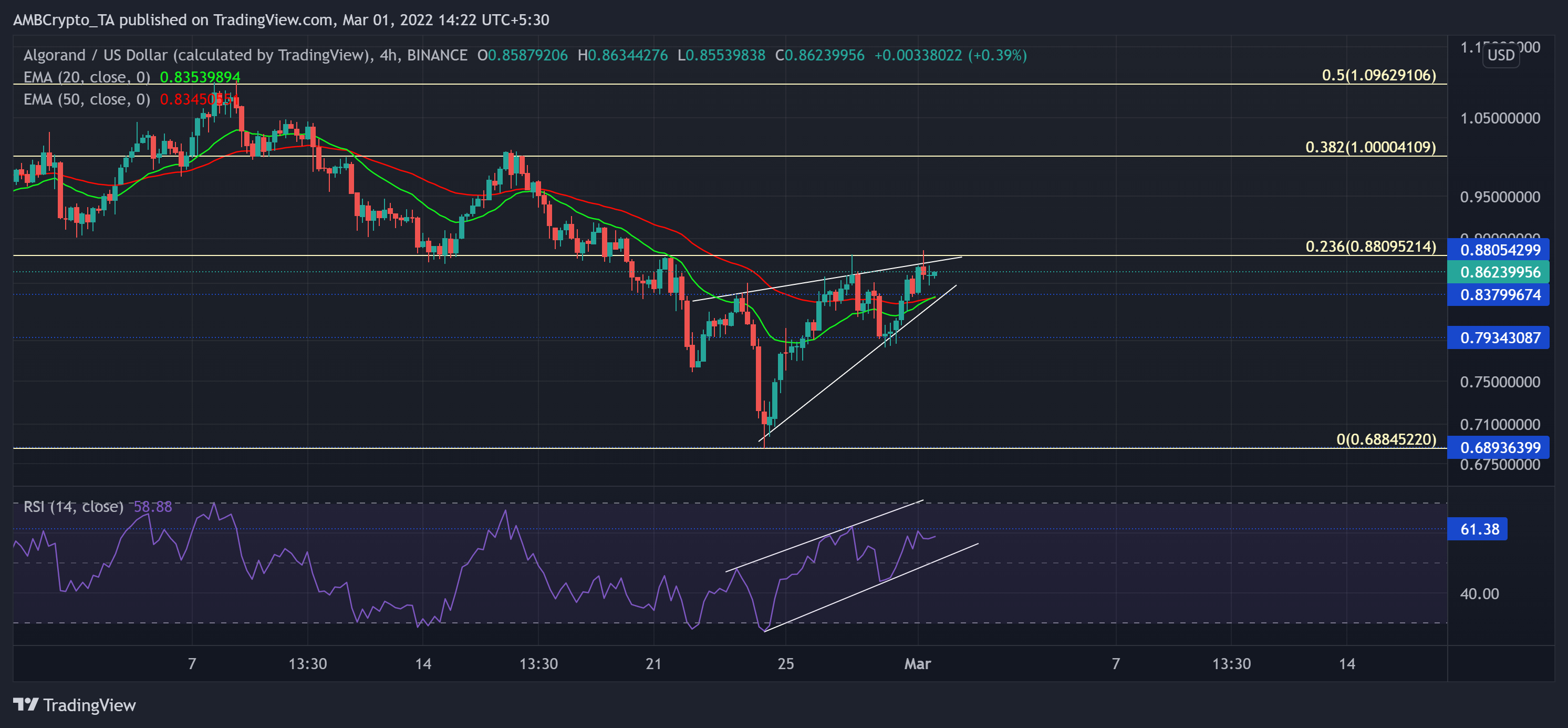Click the 0.236(0.88095214) Fibonacci level label
1568x728 pixels.
tap(1371, 246)
